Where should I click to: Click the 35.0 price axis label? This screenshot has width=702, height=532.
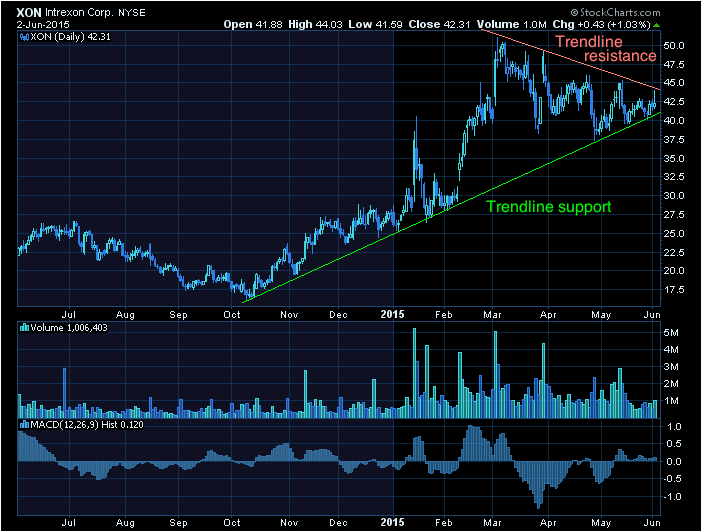point(674,159)
